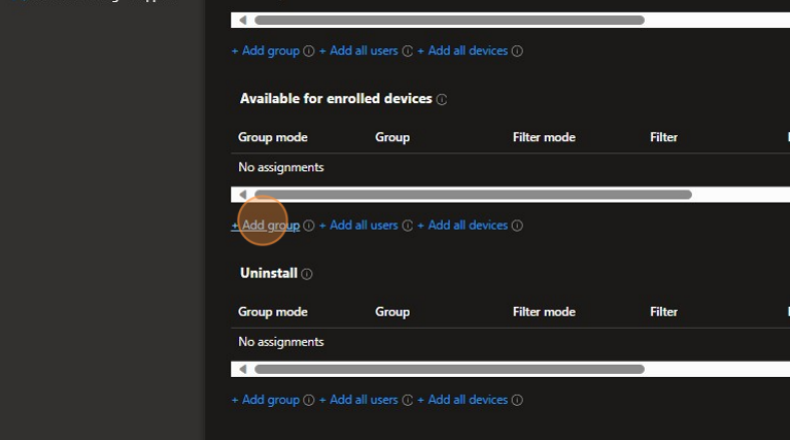Click info icon after Add all devices under Available for enrolled devices
The height and width of the screenshot is (440, 790).
(x=517, y=226)
